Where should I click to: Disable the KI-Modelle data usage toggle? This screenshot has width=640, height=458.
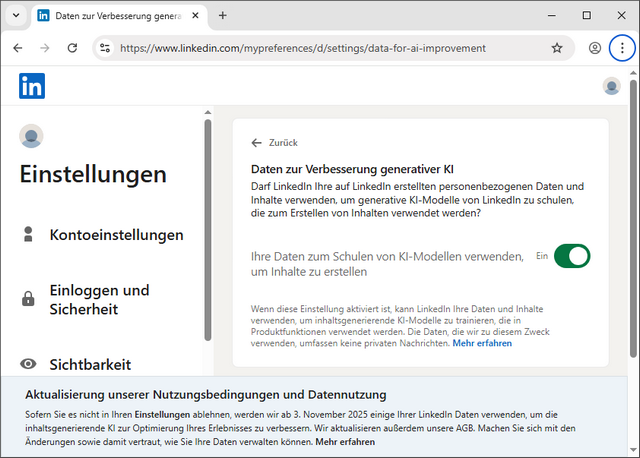pos(572,256)
